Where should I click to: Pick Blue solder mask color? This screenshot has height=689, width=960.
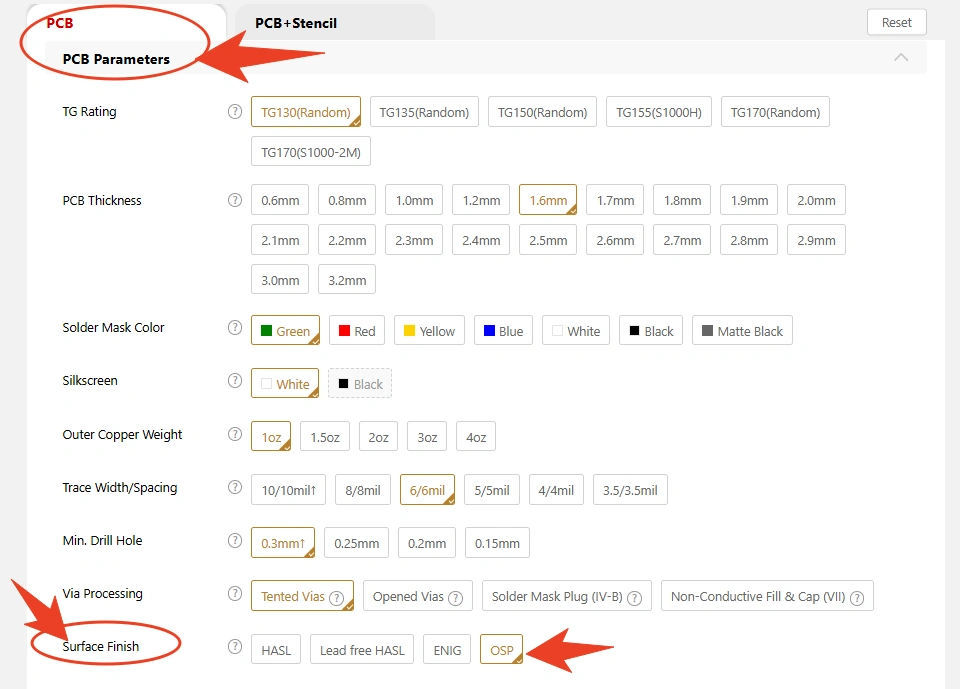click(x=503, y=331)
